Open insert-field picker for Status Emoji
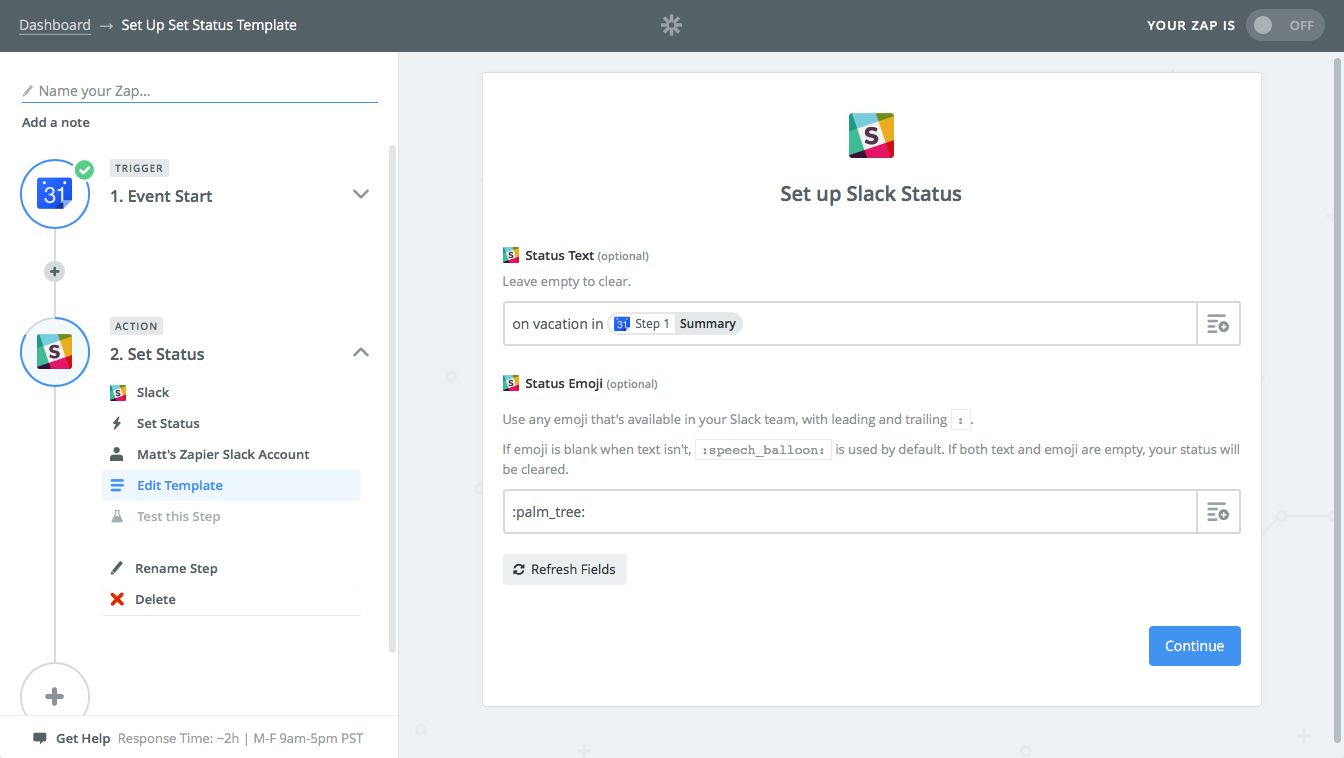This screenshot has width=1344, height=758. click(1218, 512)
